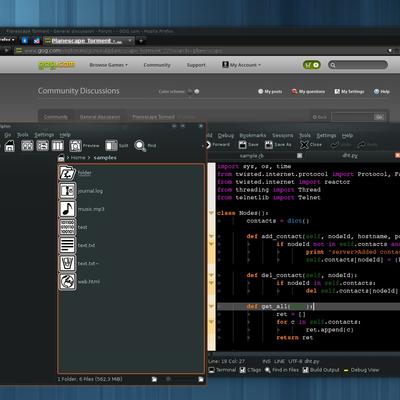Collapse the class Nodes fold marker
Screen dimensions: 400x400
click(211, 213)
